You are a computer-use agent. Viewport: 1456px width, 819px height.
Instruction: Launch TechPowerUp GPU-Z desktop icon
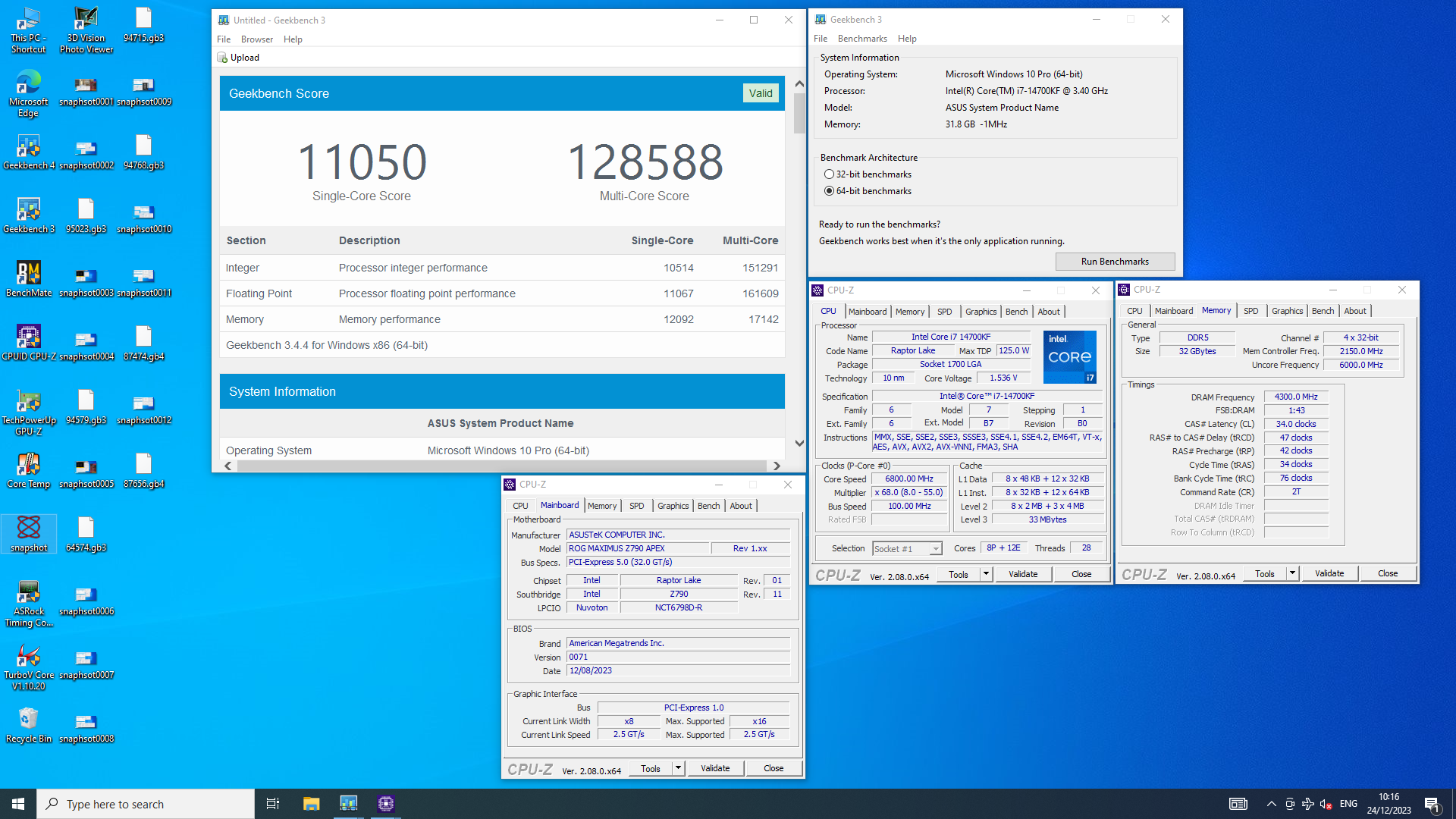click(x=29, y=413)
